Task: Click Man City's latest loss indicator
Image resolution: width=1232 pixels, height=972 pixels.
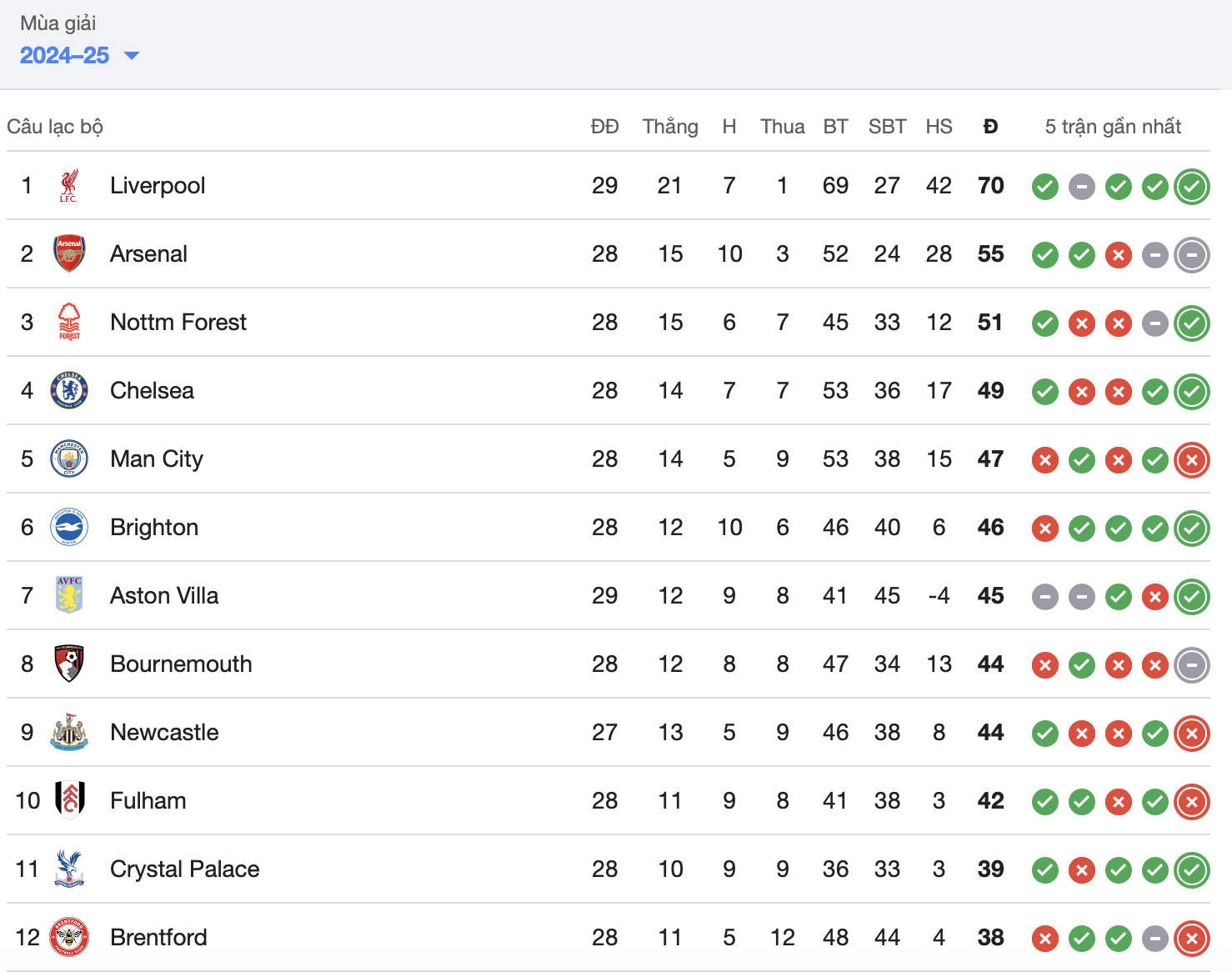Action: [x=1192, y=460]
